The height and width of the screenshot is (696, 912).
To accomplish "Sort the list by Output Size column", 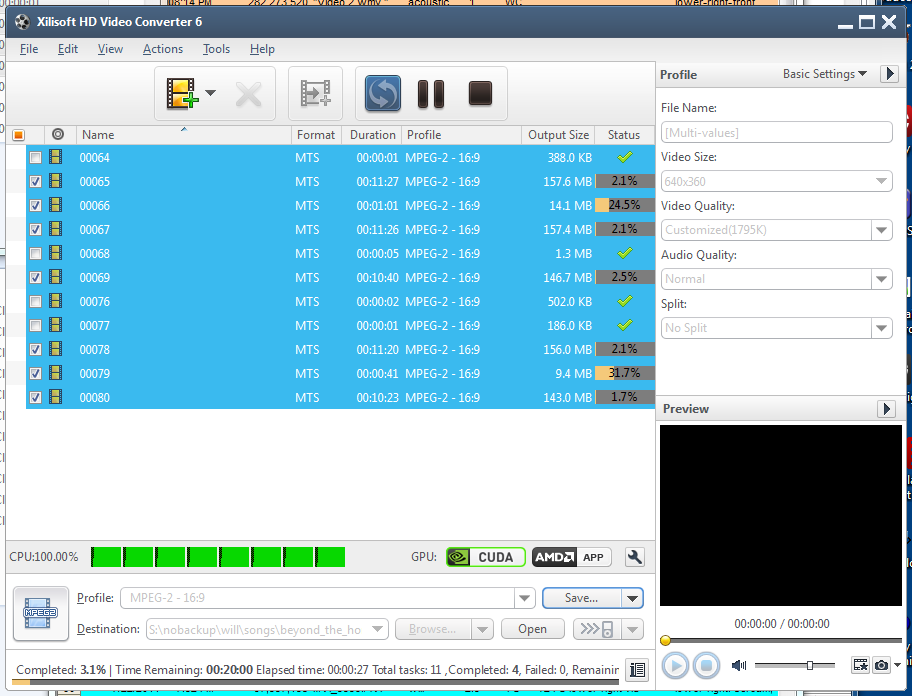I will tap(558, 135).
